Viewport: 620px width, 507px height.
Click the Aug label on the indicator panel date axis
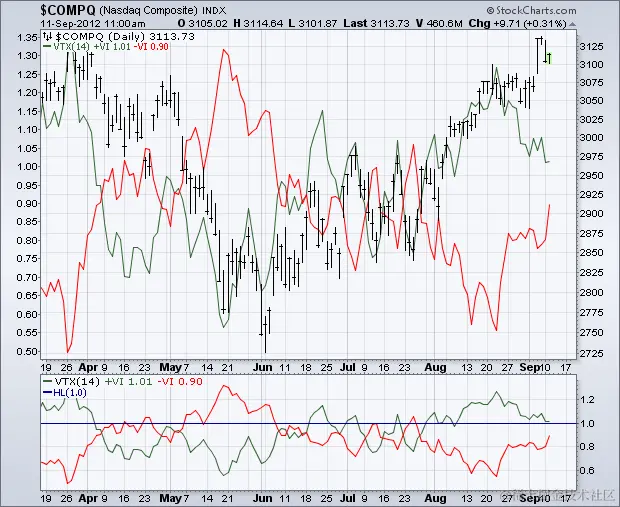click(435, 498)
